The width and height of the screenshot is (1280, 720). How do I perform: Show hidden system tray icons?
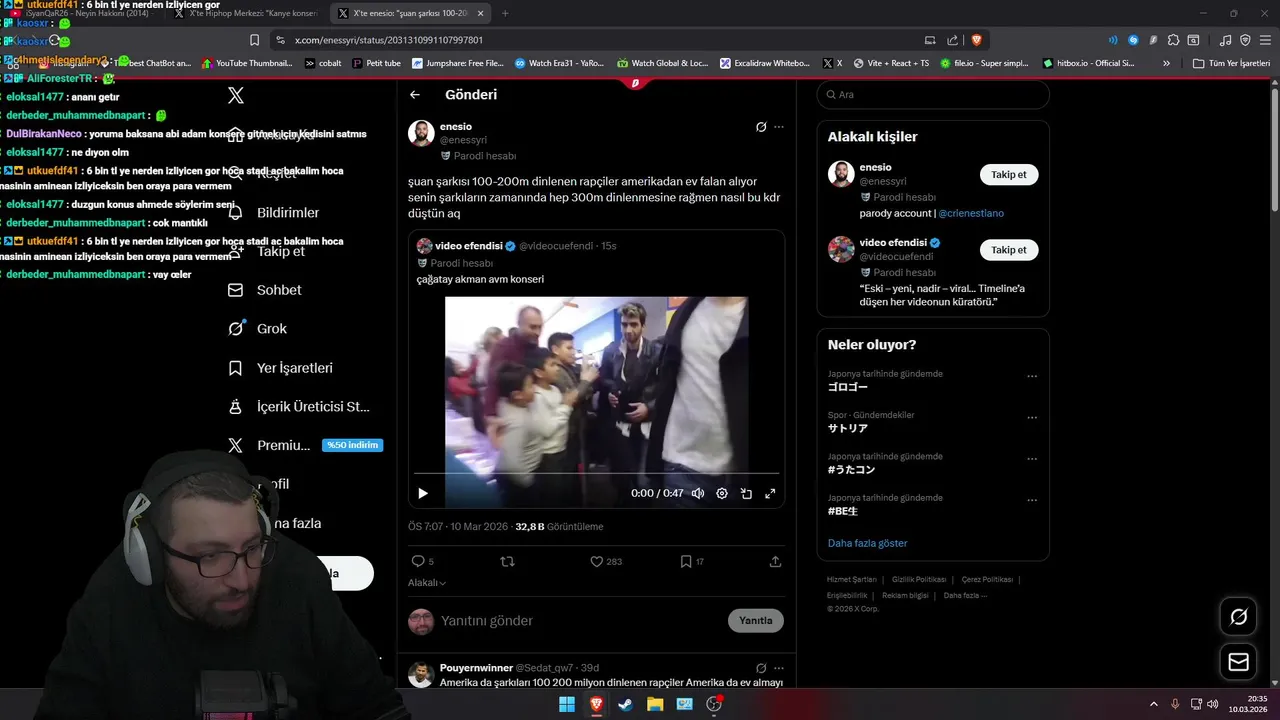coord(1153,704)
